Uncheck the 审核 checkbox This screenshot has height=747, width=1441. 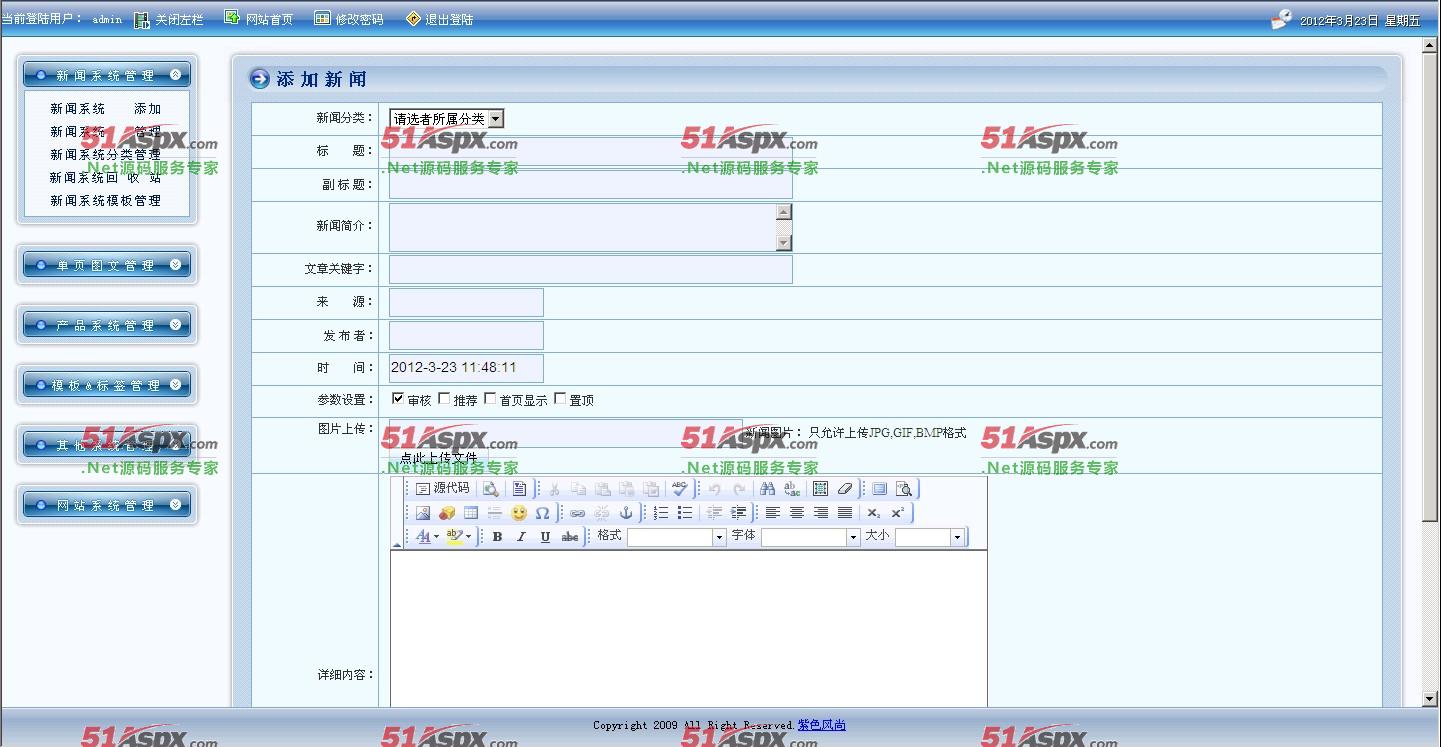pyautogui.click(x=398, y=399)
